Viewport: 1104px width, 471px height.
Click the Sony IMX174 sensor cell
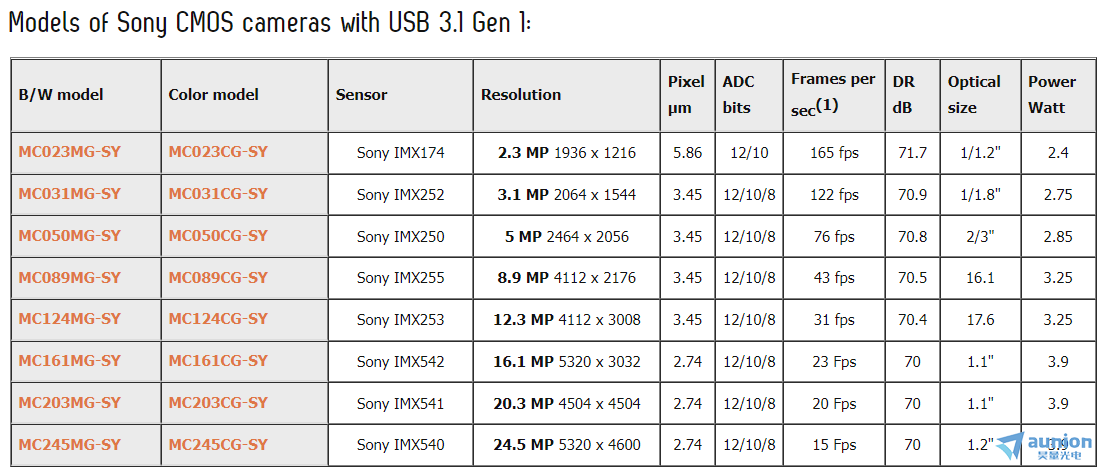coord(401,153)
